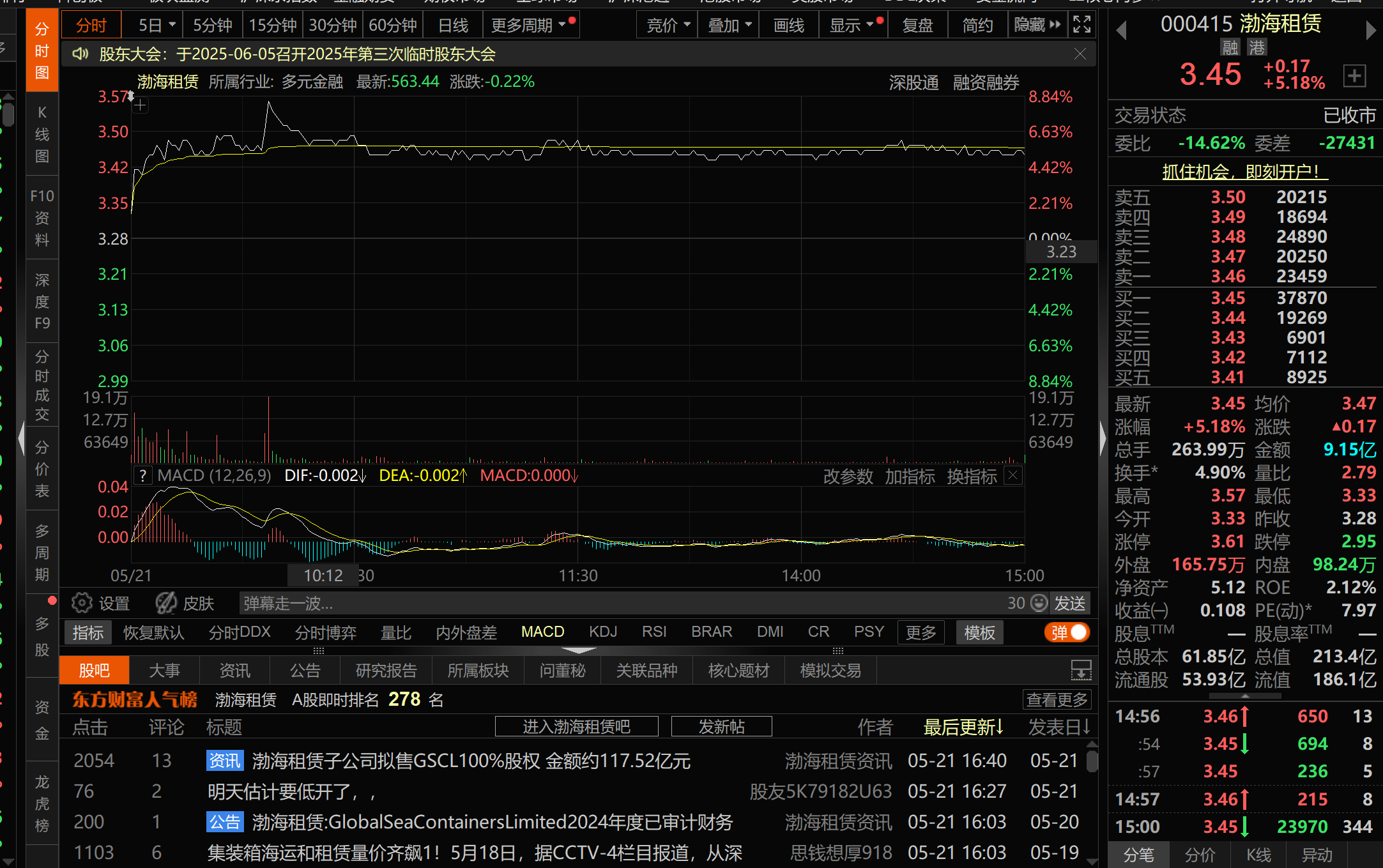
Task: Open 深度F9 in left sidebar
Action: point(42,301)
